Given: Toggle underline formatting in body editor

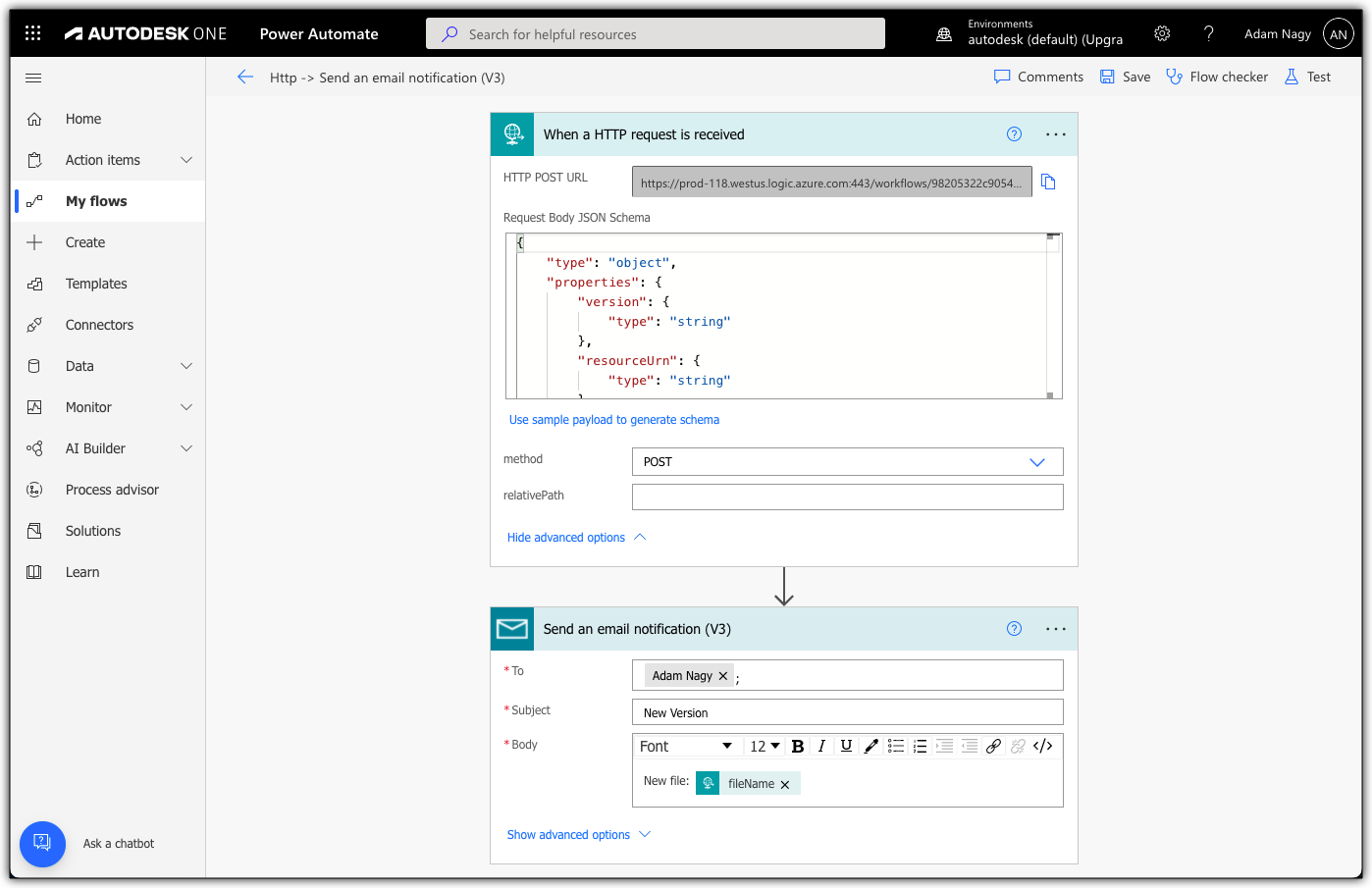Looking at the screenshot, I should tap(846, 746).
